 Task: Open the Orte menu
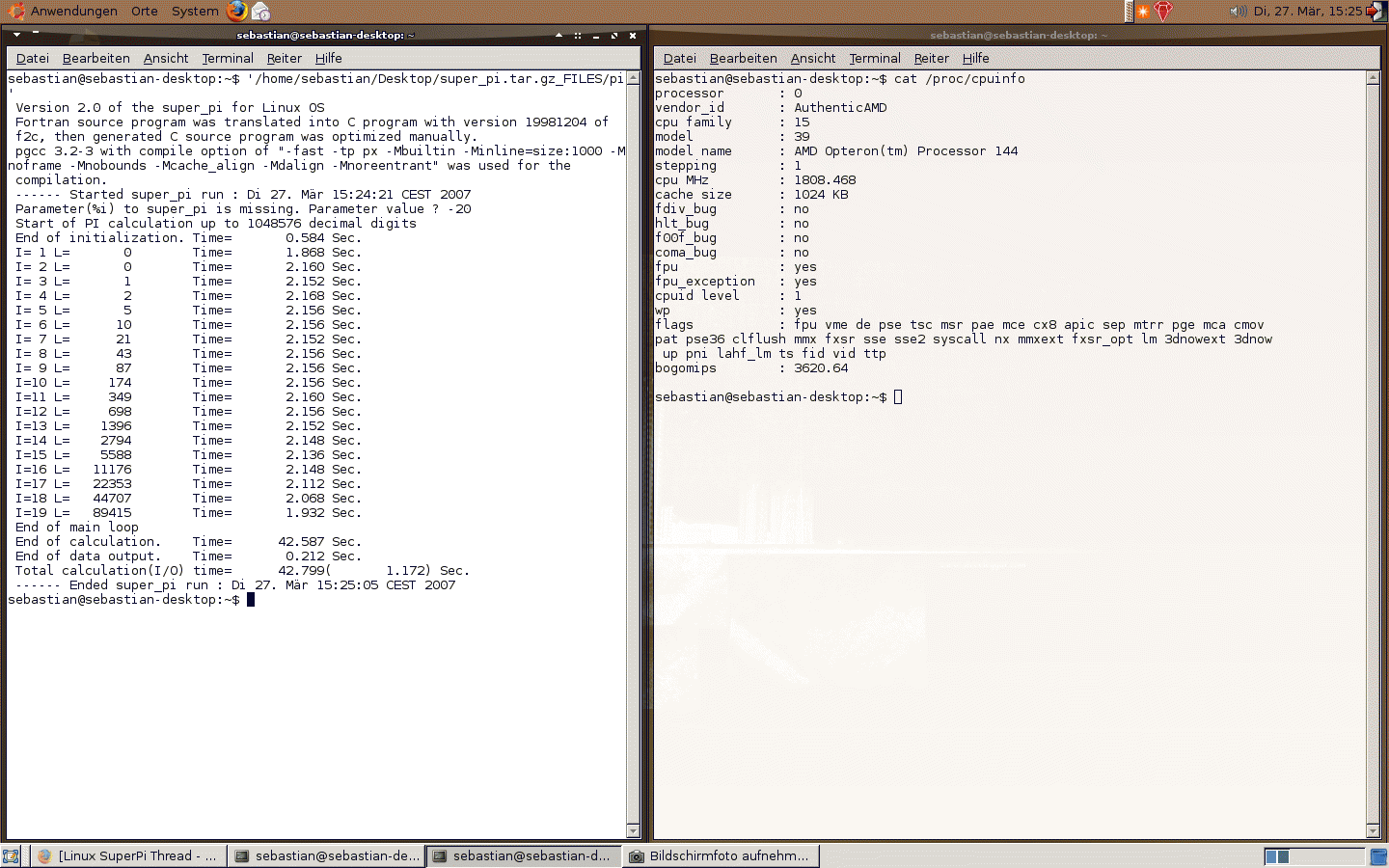point(145,12)
